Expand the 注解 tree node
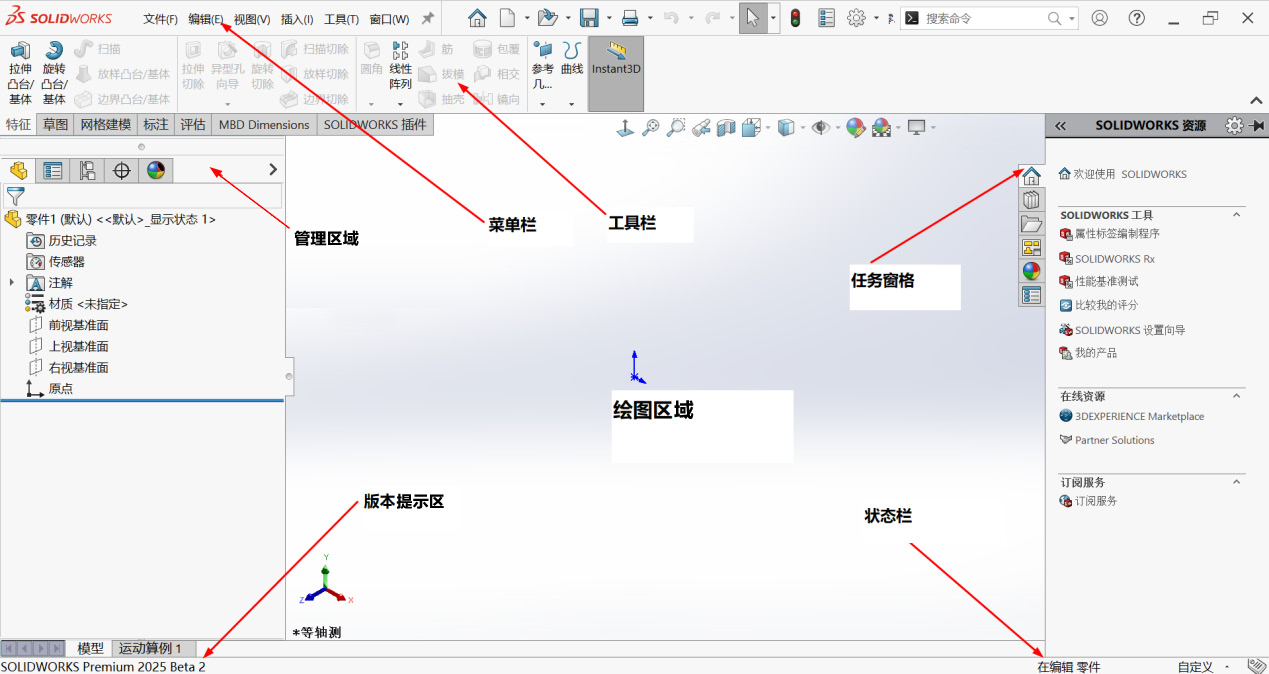 [x=11, y=283]
